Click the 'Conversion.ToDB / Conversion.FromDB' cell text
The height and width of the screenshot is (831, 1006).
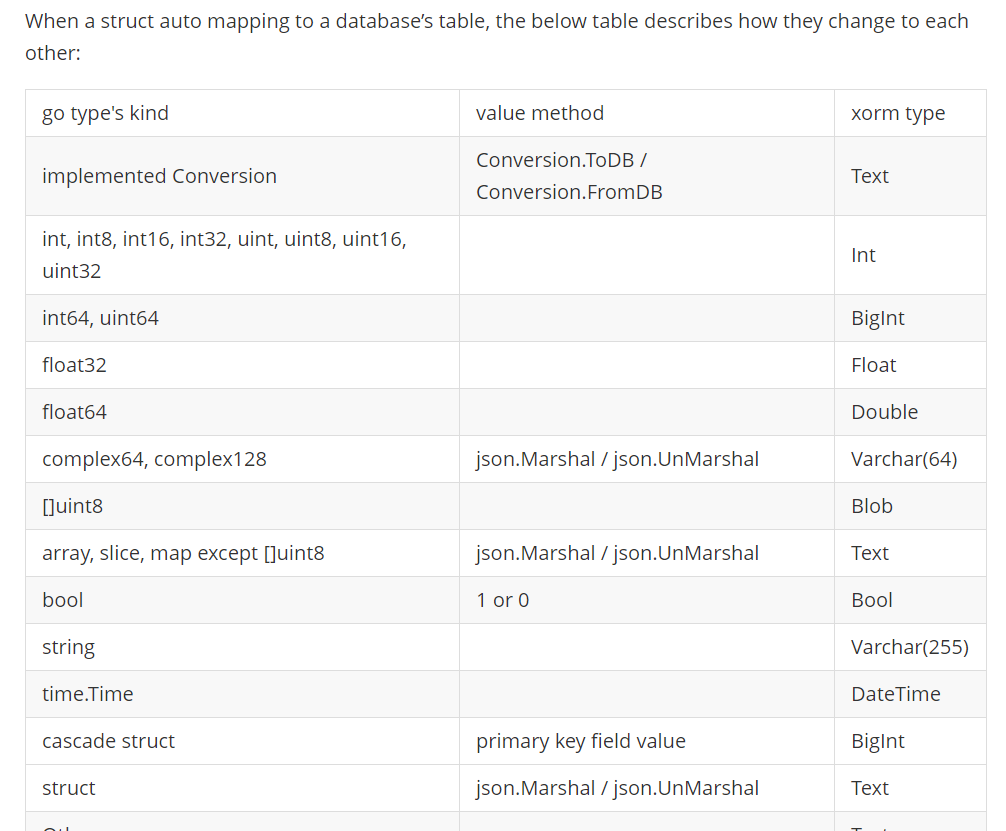569,176
